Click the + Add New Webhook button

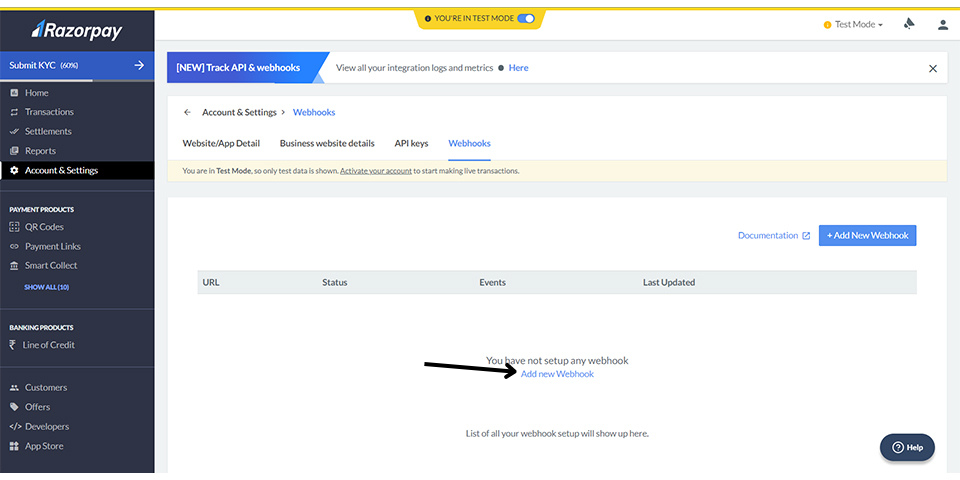pos(867,235)
